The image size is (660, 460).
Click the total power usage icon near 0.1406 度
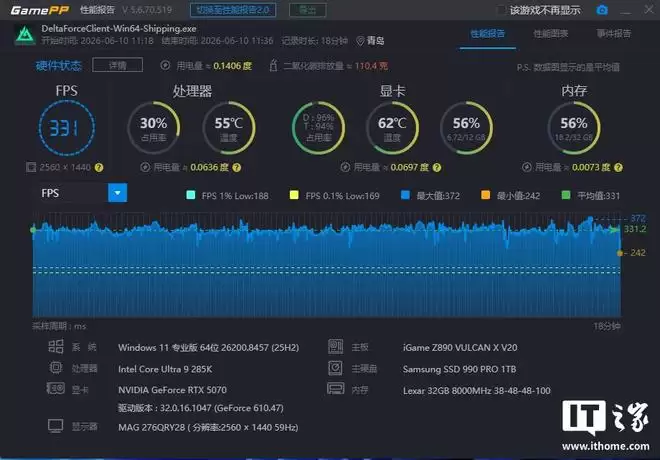click(165, 65)
